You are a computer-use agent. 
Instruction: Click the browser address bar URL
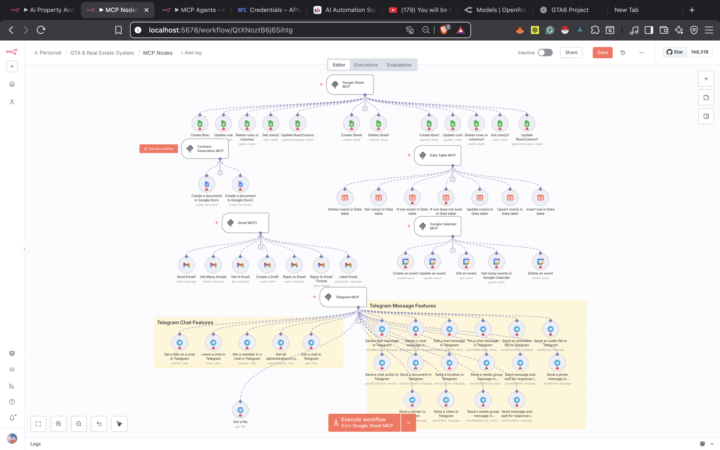tap(220, 30)
